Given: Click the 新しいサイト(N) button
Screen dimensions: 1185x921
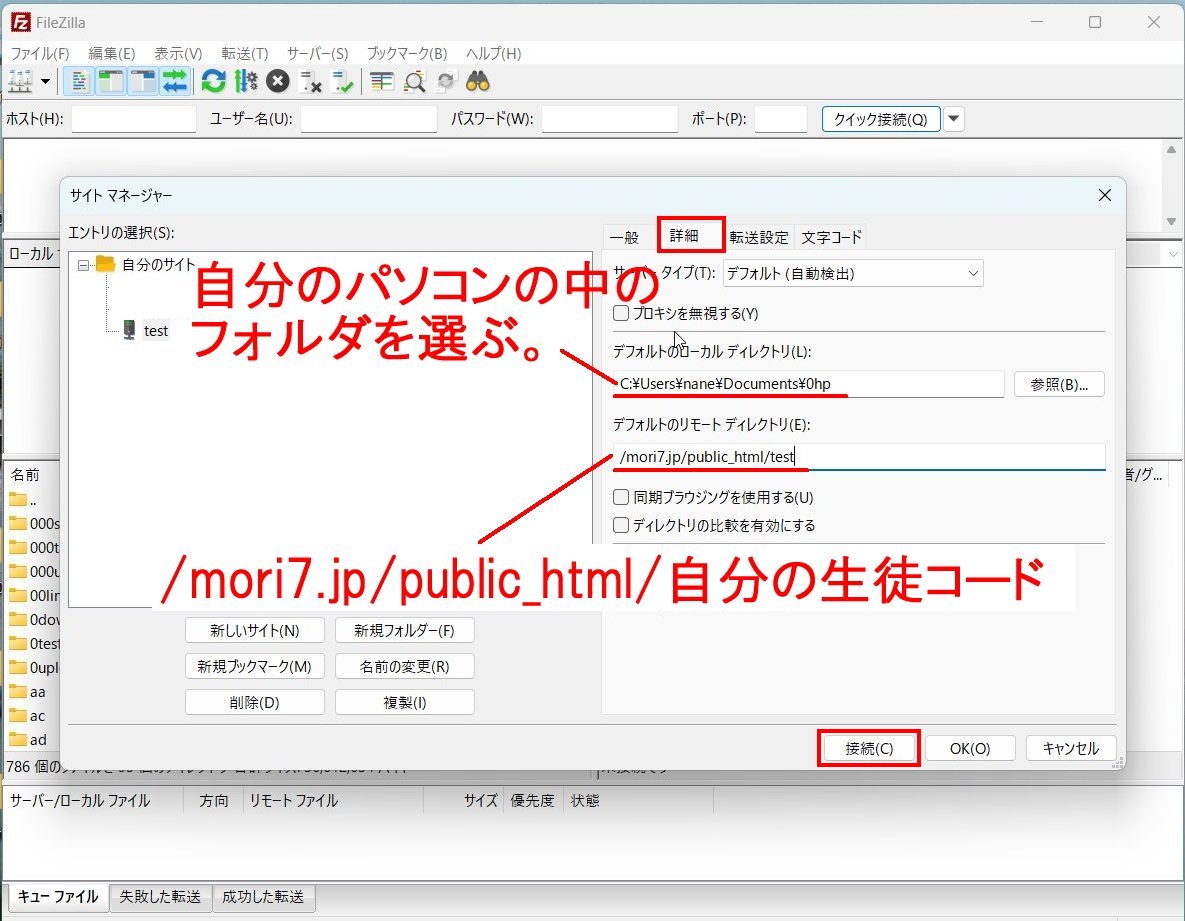Looking at the screenshot, I should [255, 630].
